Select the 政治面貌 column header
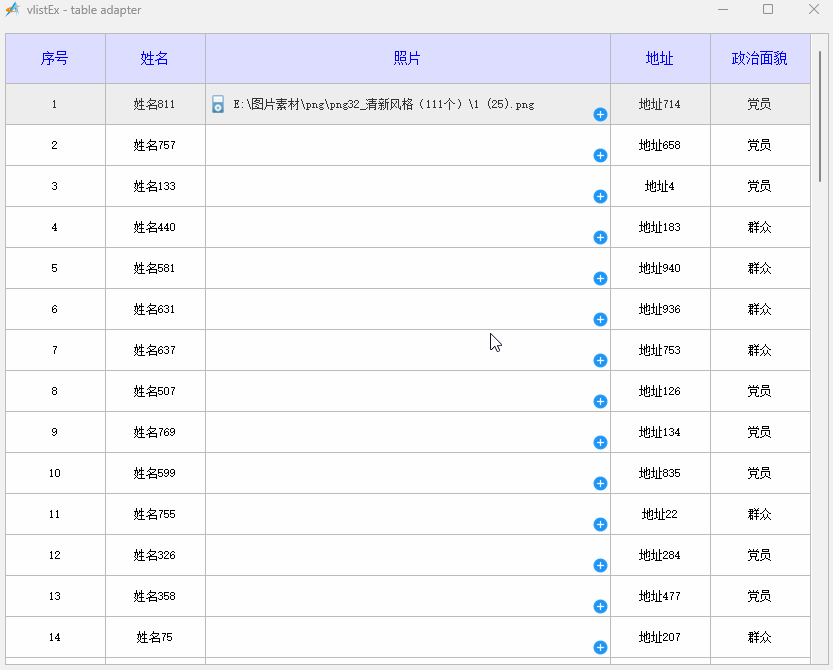 click(760, 58)
